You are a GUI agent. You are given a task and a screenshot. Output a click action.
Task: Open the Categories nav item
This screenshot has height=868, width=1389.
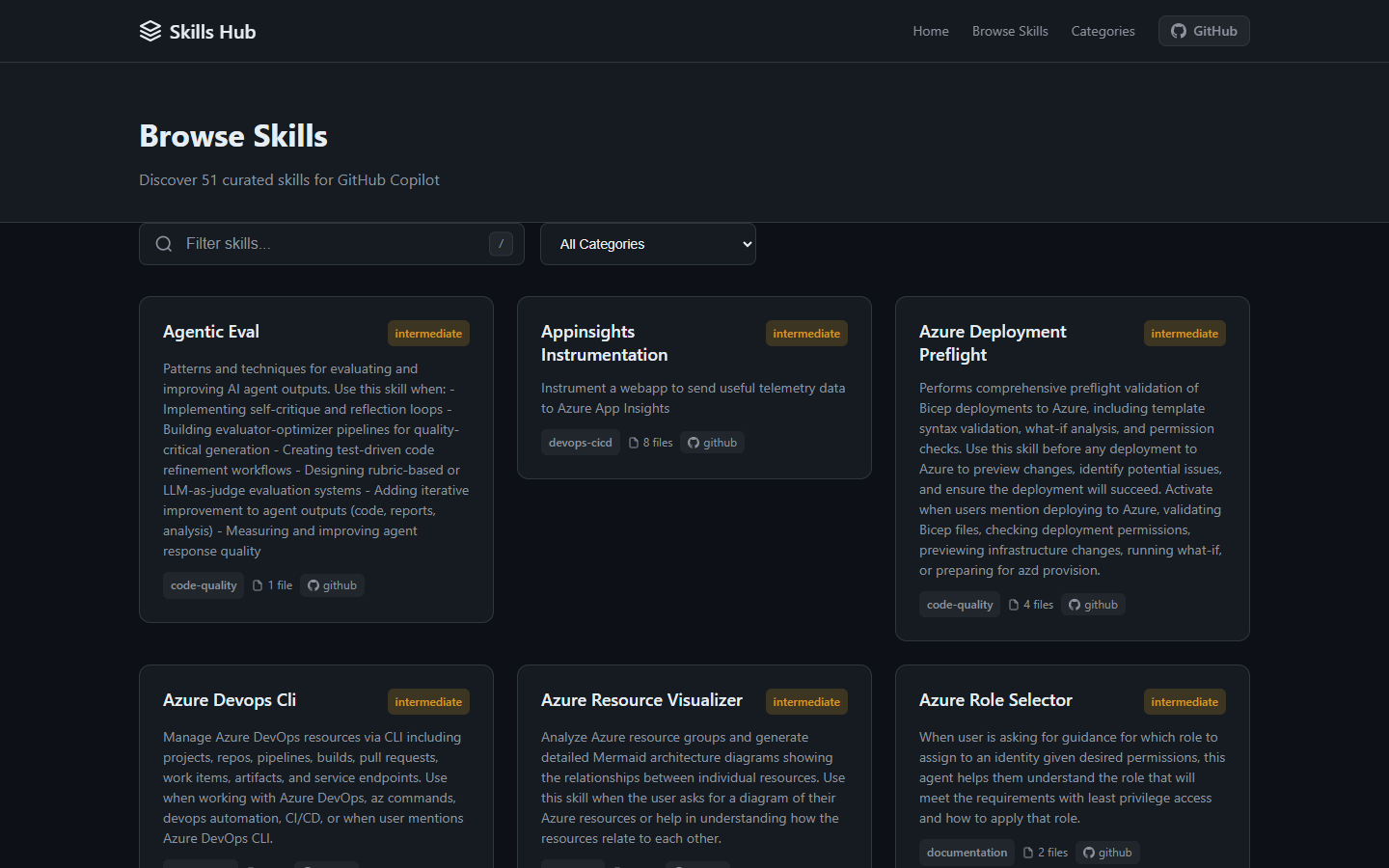click(1103, 31)
